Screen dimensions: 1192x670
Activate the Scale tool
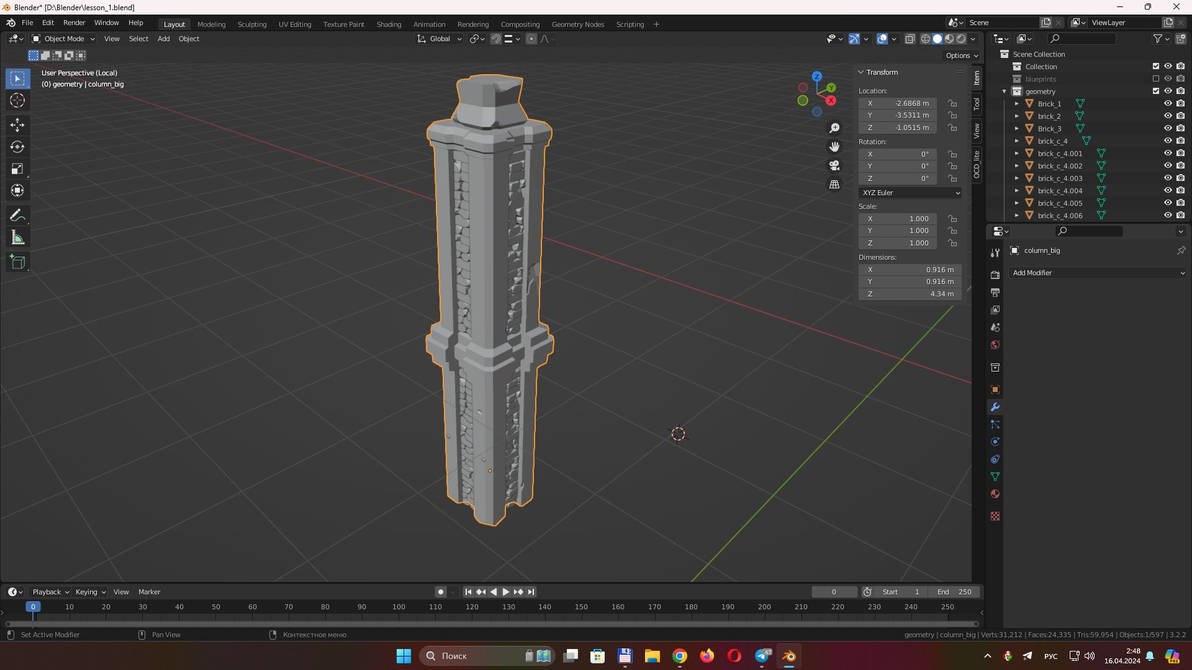(17, 169)
